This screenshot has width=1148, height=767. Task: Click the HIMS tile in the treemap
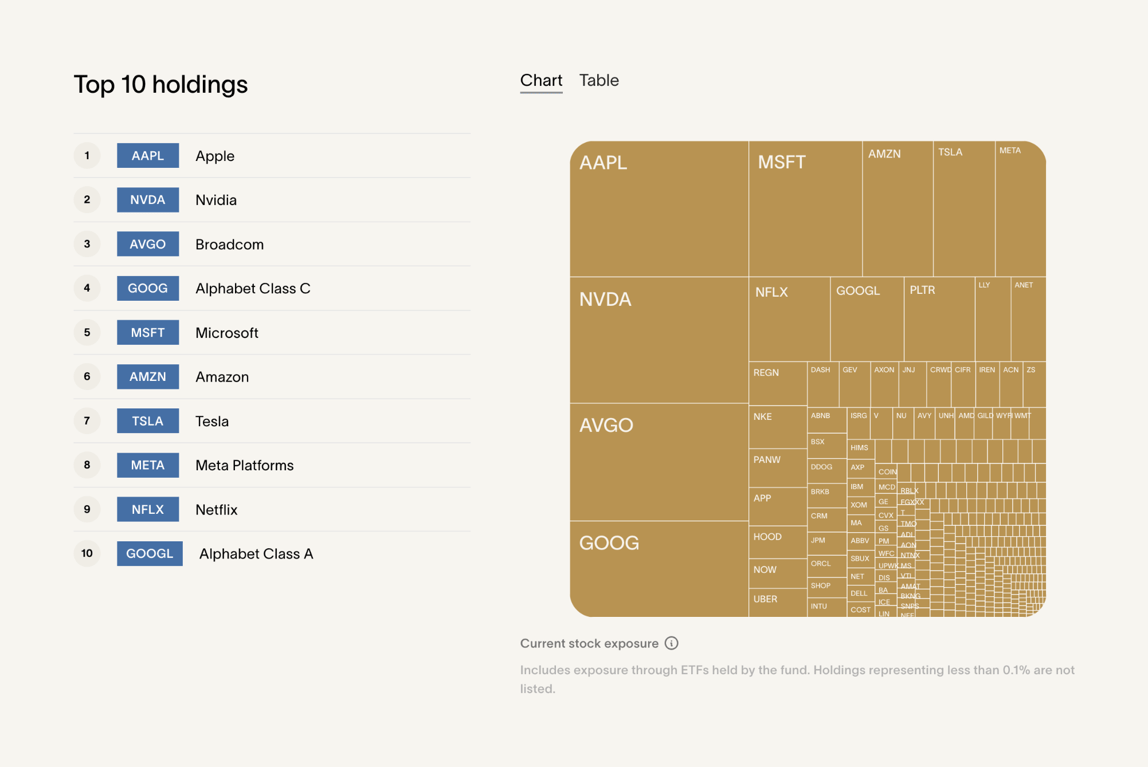pyautogui.click(x=861, y=449)
